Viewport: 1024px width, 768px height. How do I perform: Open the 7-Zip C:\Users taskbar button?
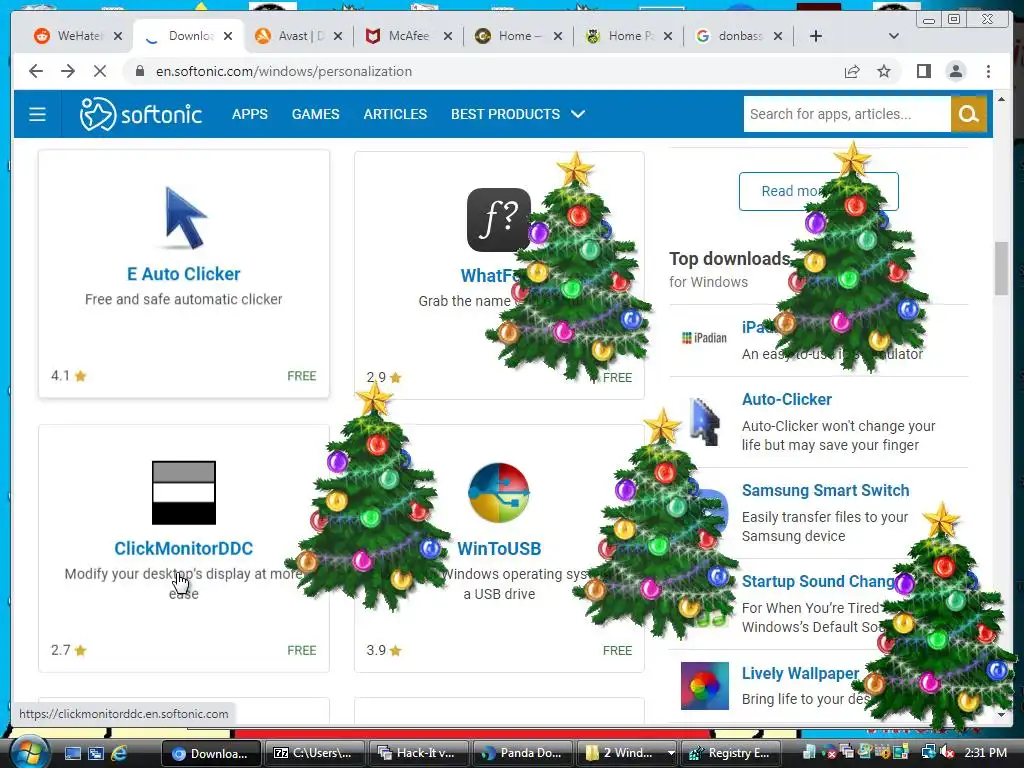tap(315, 753)
